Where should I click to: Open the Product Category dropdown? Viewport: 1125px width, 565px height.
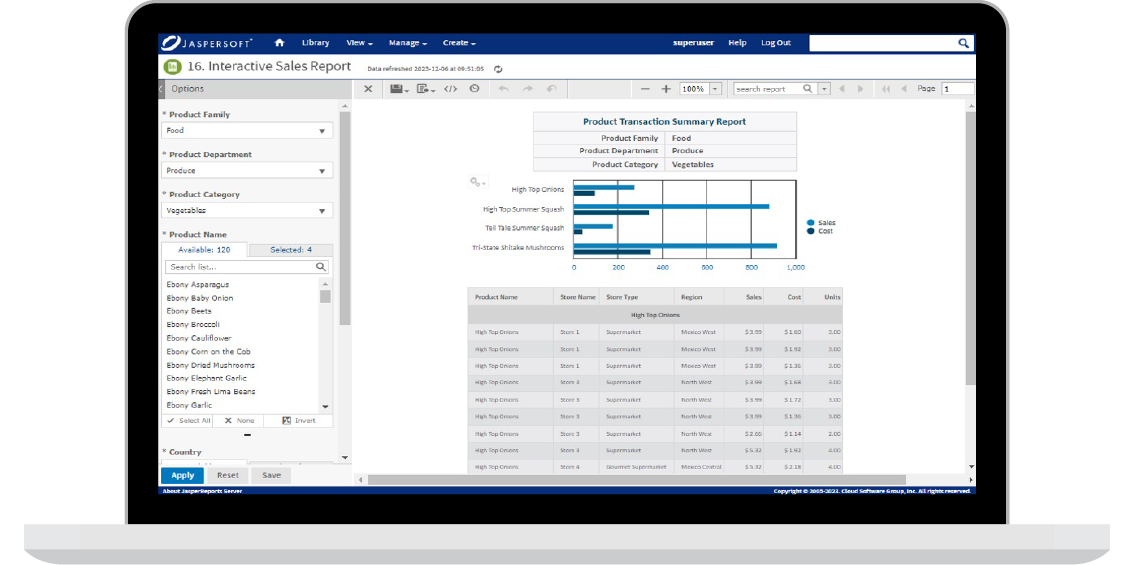247,211
